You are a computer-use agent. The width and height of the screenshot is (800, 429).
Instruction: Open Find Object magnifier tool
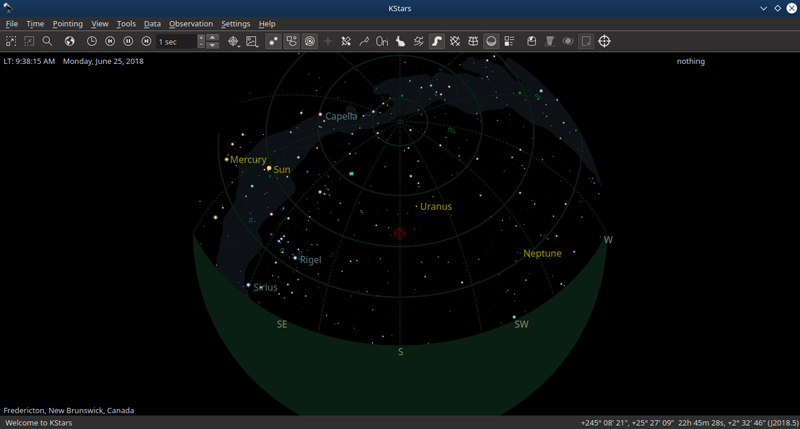coord(47,41)
